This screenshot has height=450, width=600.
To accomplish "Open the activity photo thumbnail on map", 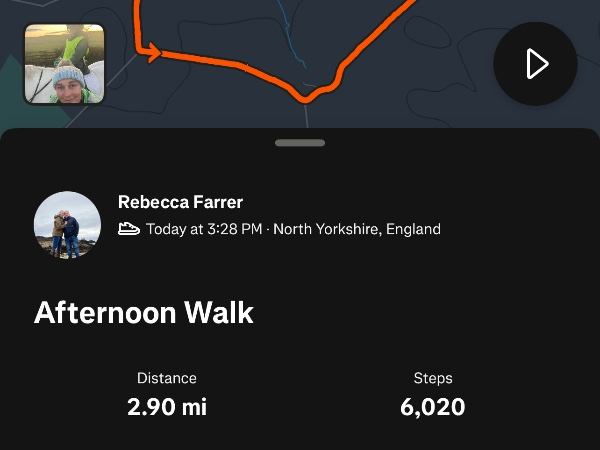I will pyautogui.click(x=64, y=64).
